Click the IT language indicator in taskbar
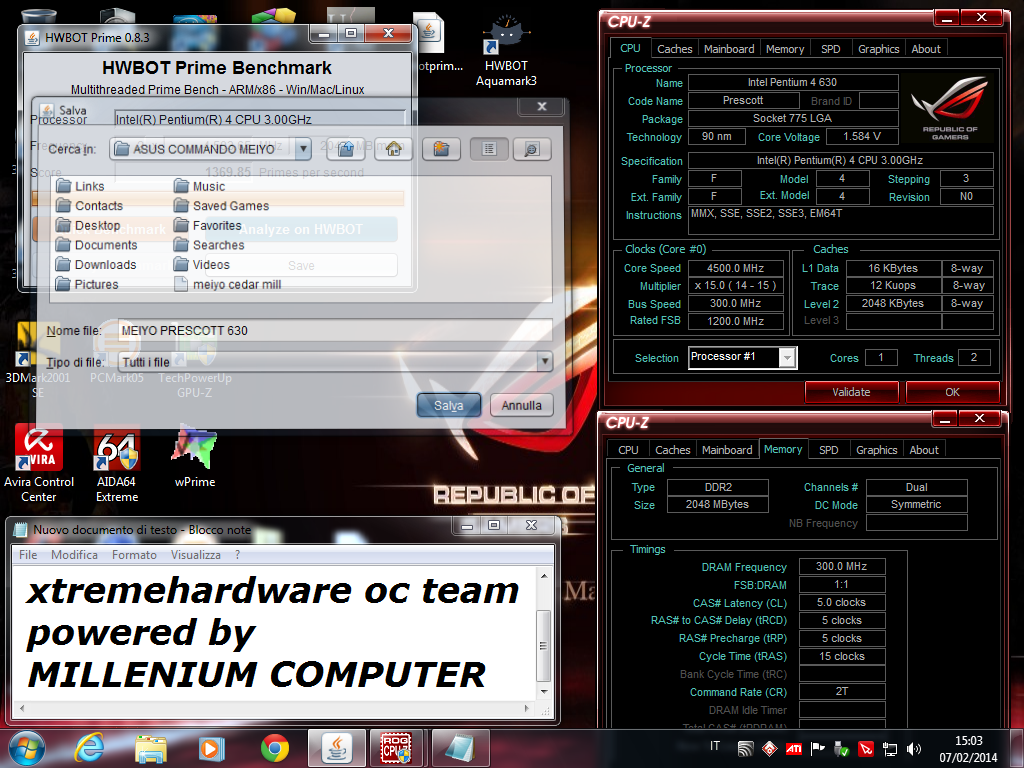The width and height of the screenshot is (1024, 768). click(x=715, y=746)
